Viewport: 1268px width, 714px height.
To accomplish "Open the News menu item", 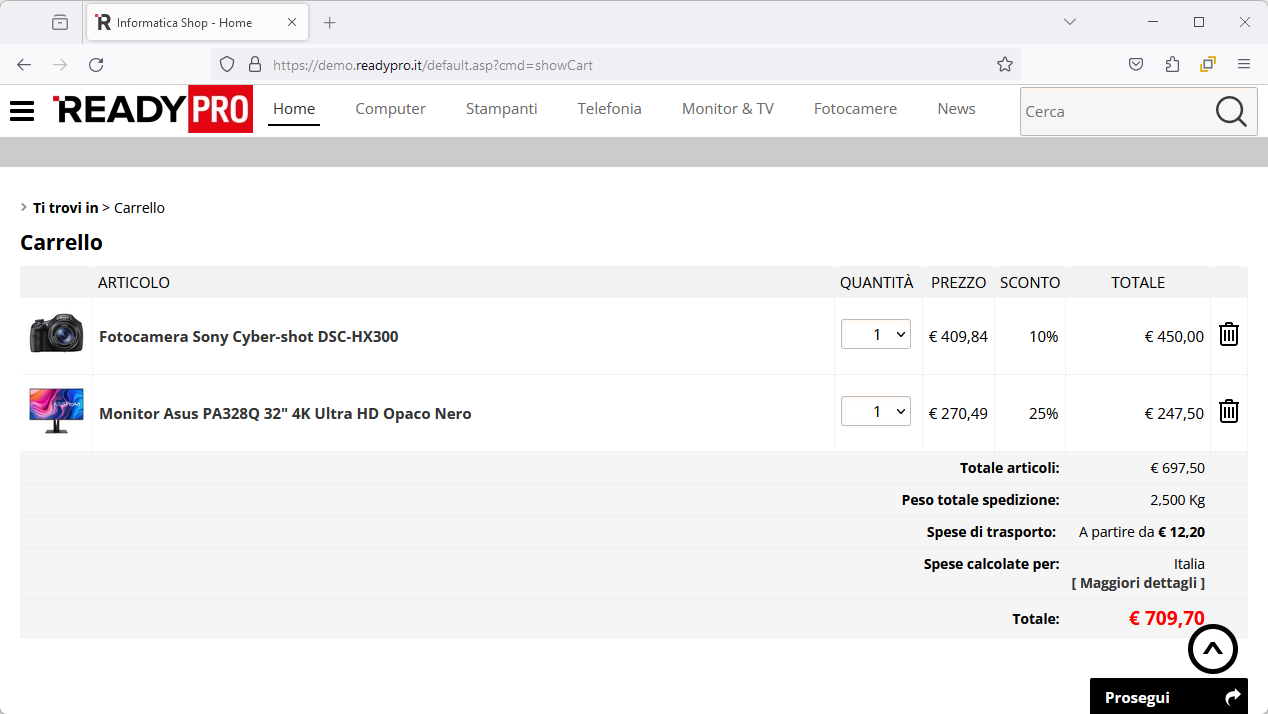I will pyautogui.click(x=957, y=109).
